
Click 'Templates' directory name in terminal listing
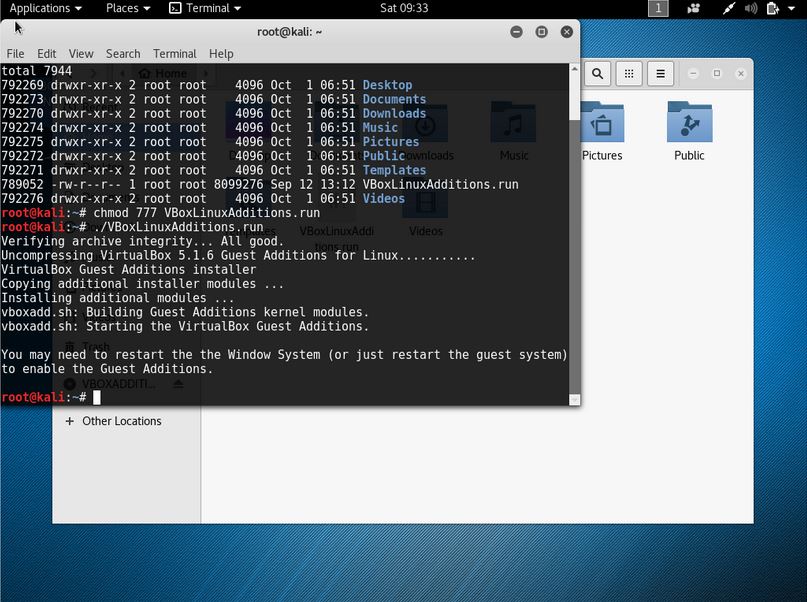coord(394,170)
